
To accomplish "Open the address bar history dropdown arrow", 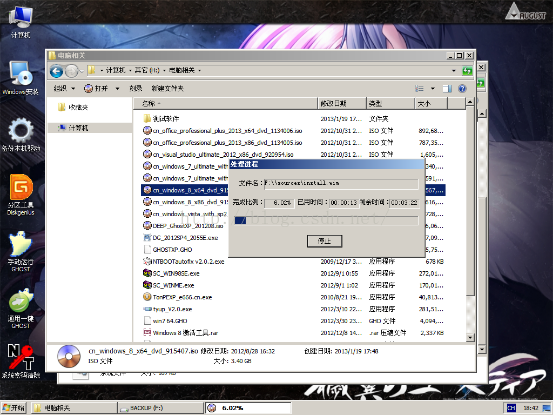I will click(x=454, y=71).
